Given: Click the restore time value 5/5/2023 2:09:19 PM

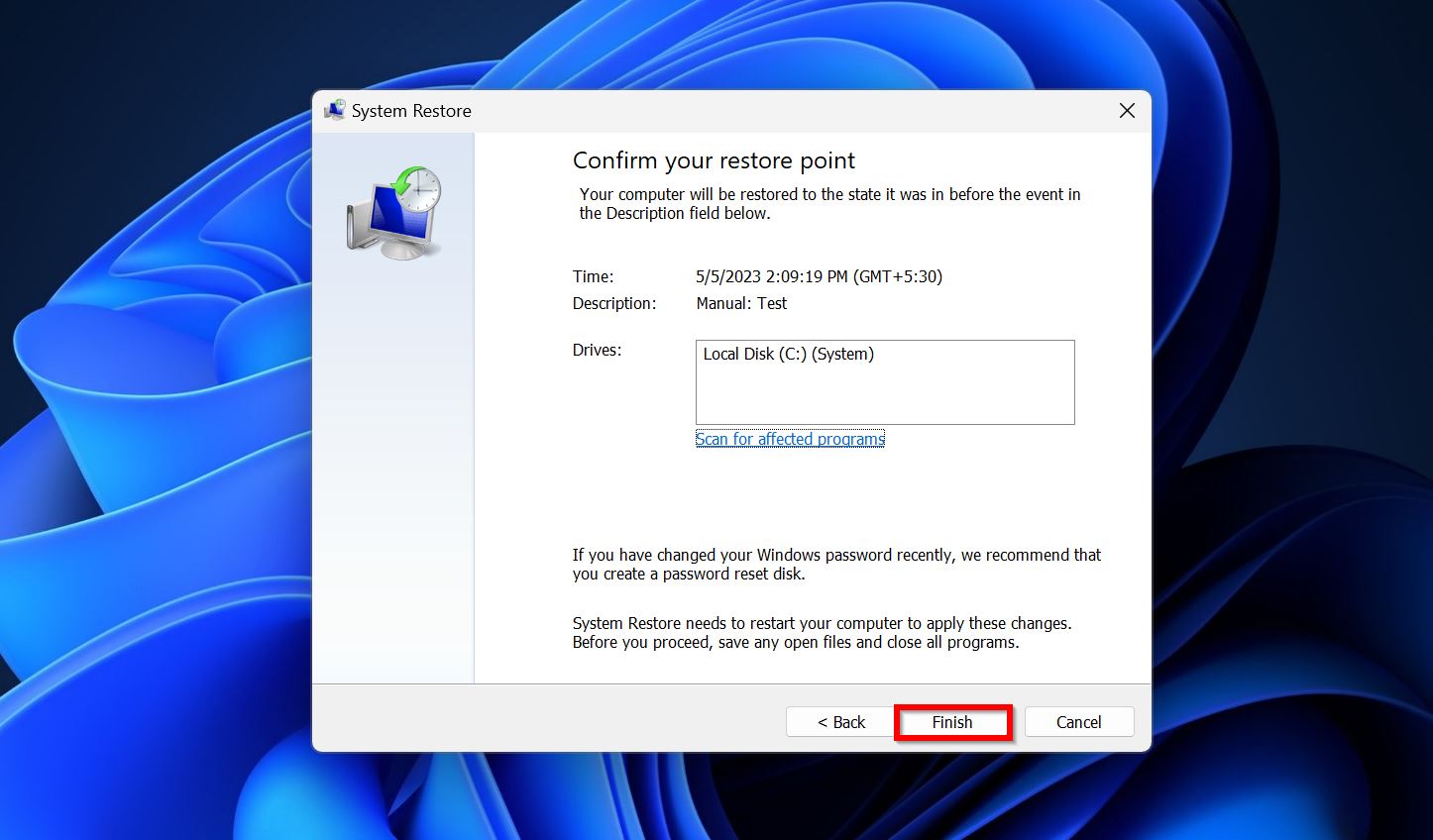Looking at the screenshot, I should 819,276.
